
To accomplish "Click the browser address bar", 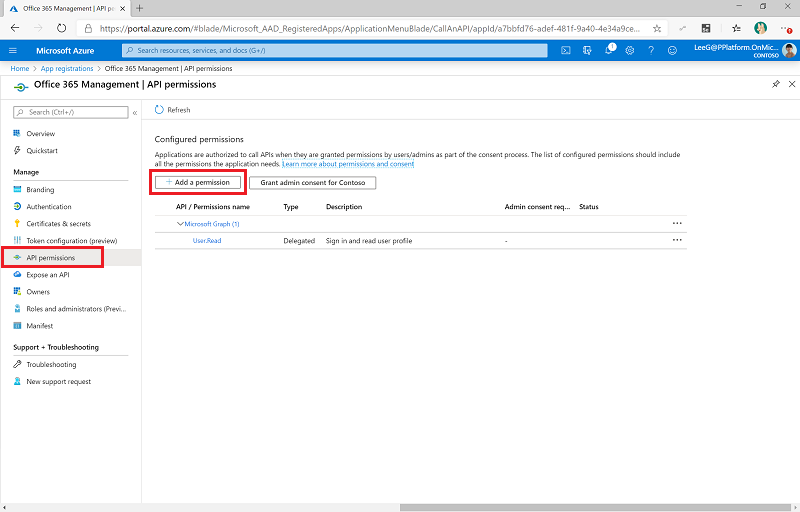I will tap(369, 29).
